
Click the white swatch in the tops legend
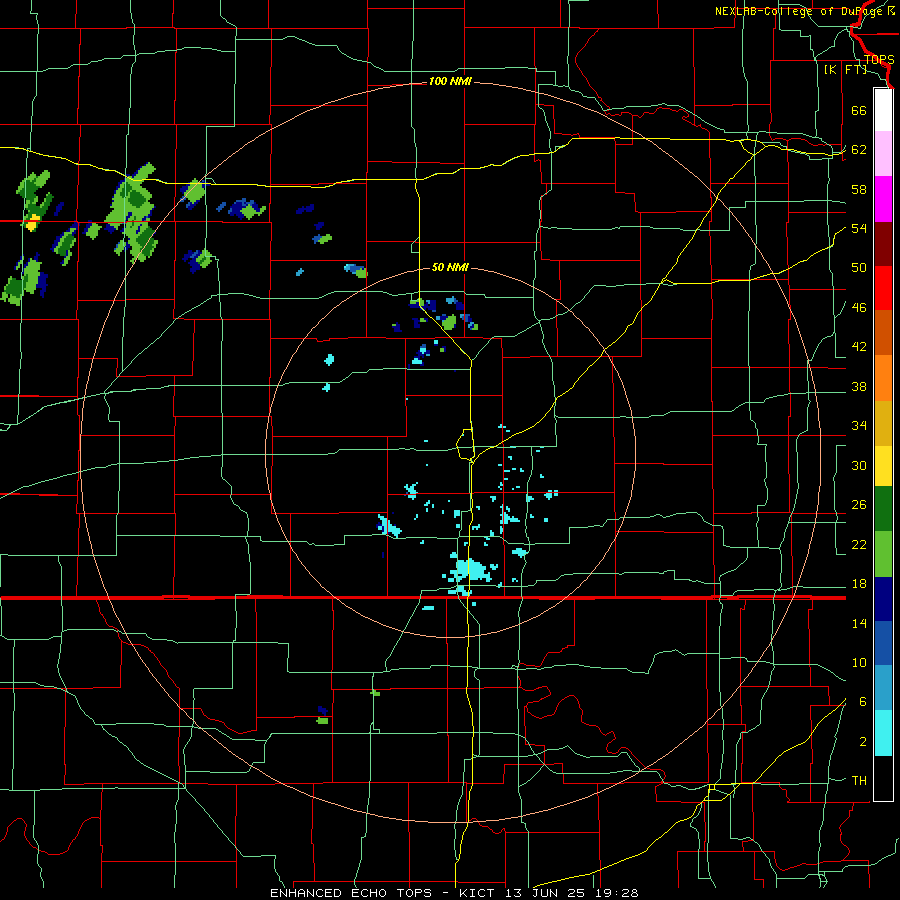pos(883,110)
